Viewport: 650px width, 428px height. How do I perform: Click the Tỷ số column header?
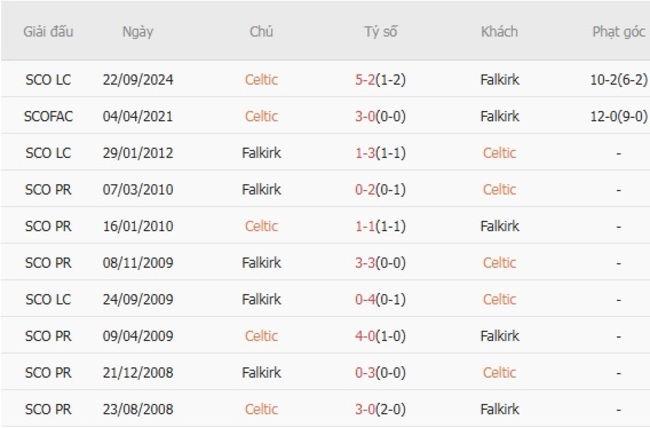[x=380, y=31]
